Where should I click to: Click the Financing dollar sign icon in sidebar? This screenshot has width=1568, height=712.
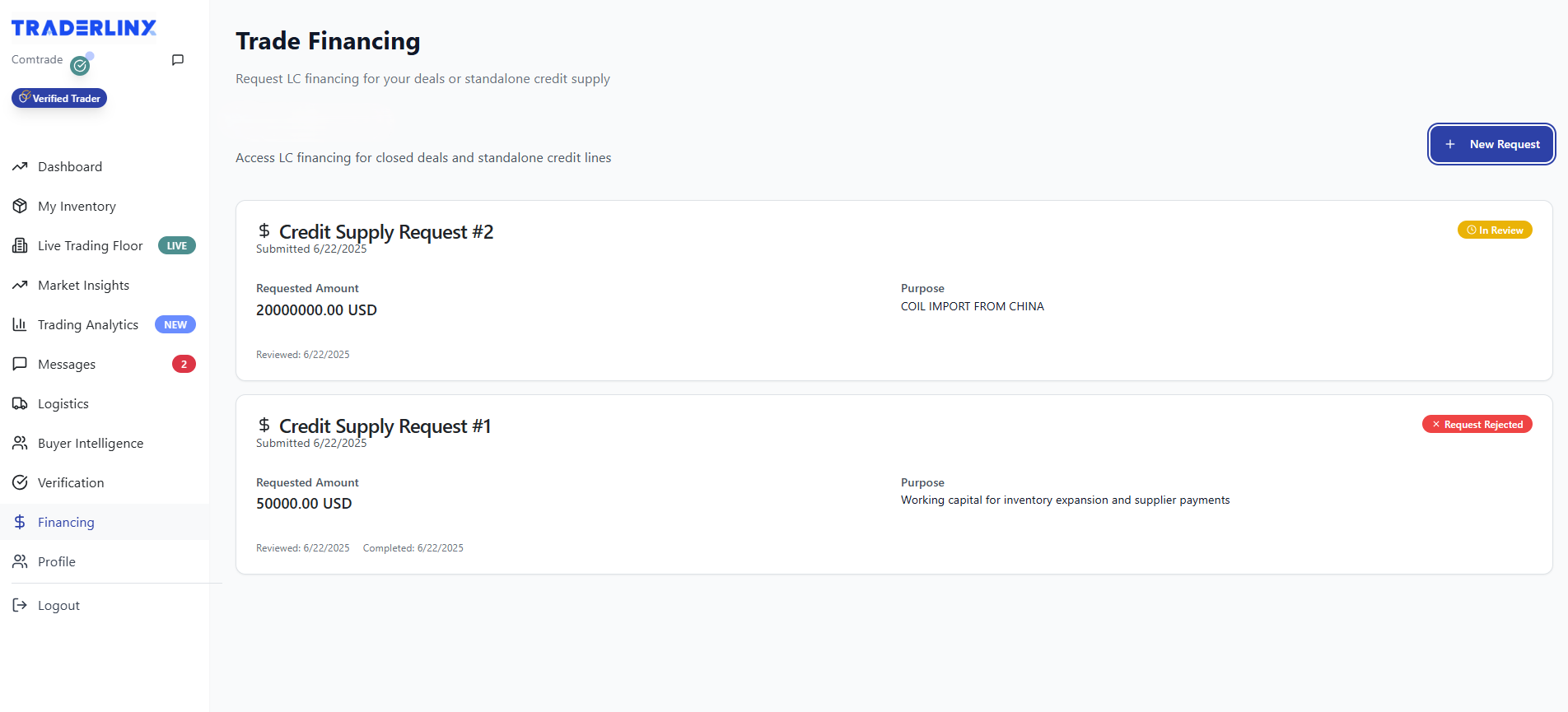point(20,522)
